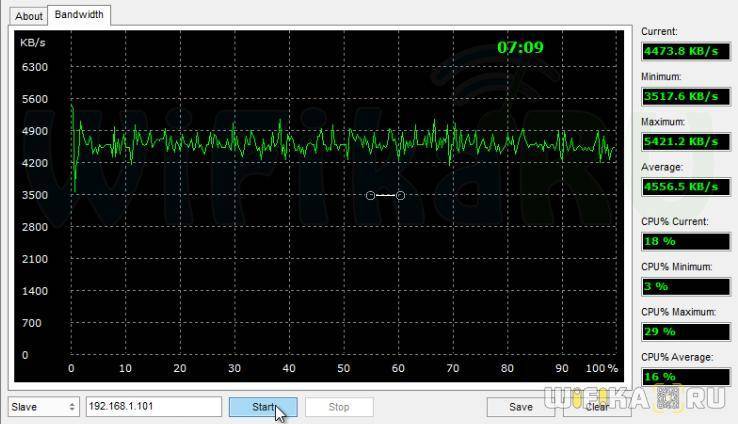Select the Average bandwidth value 4556.5 KB/s
The width and height of the screenshot is (738, 424).
pyautogui.click(x=679, y=186)
